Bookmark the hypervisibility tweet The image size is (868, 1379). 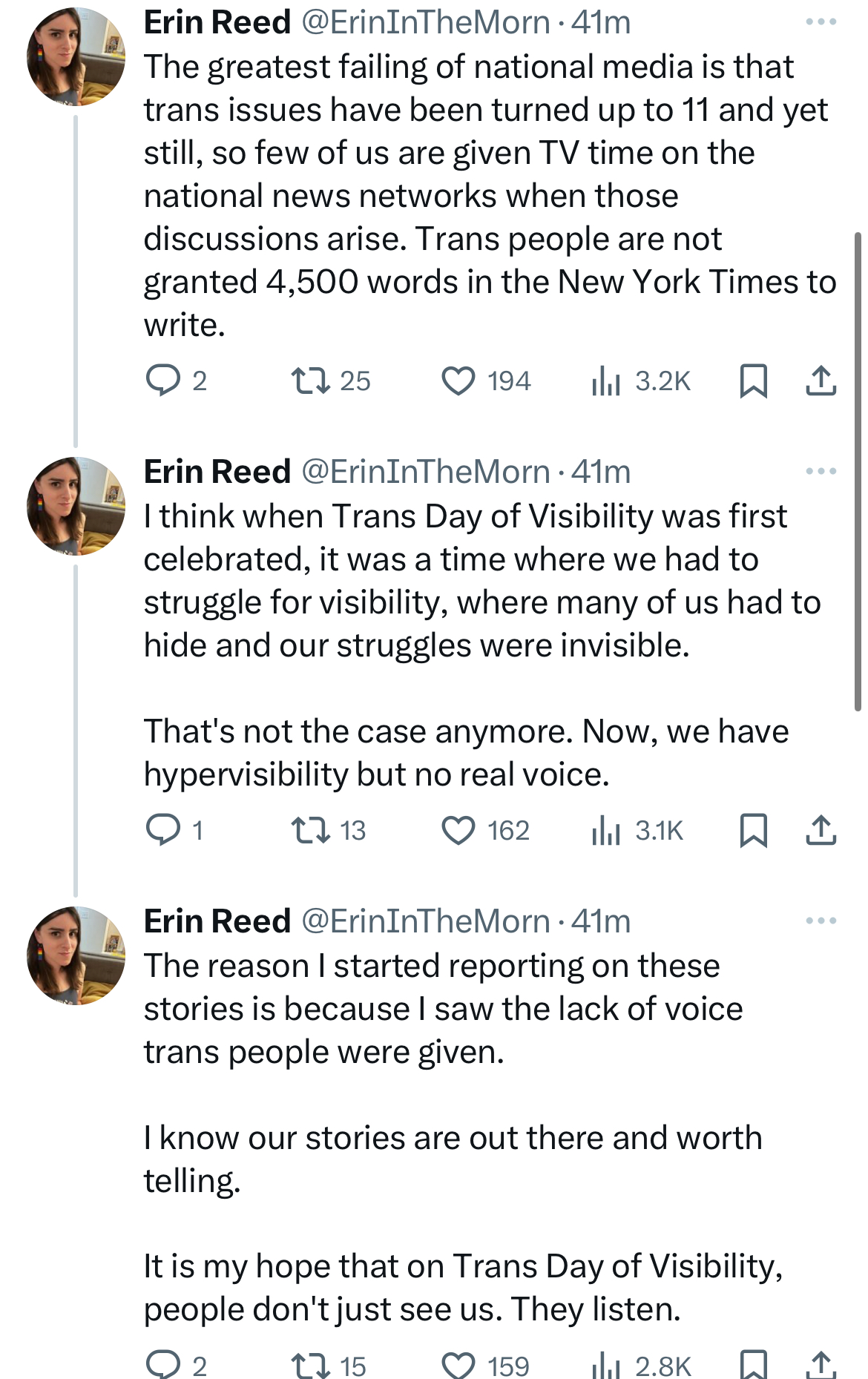[x=754, y=830]
